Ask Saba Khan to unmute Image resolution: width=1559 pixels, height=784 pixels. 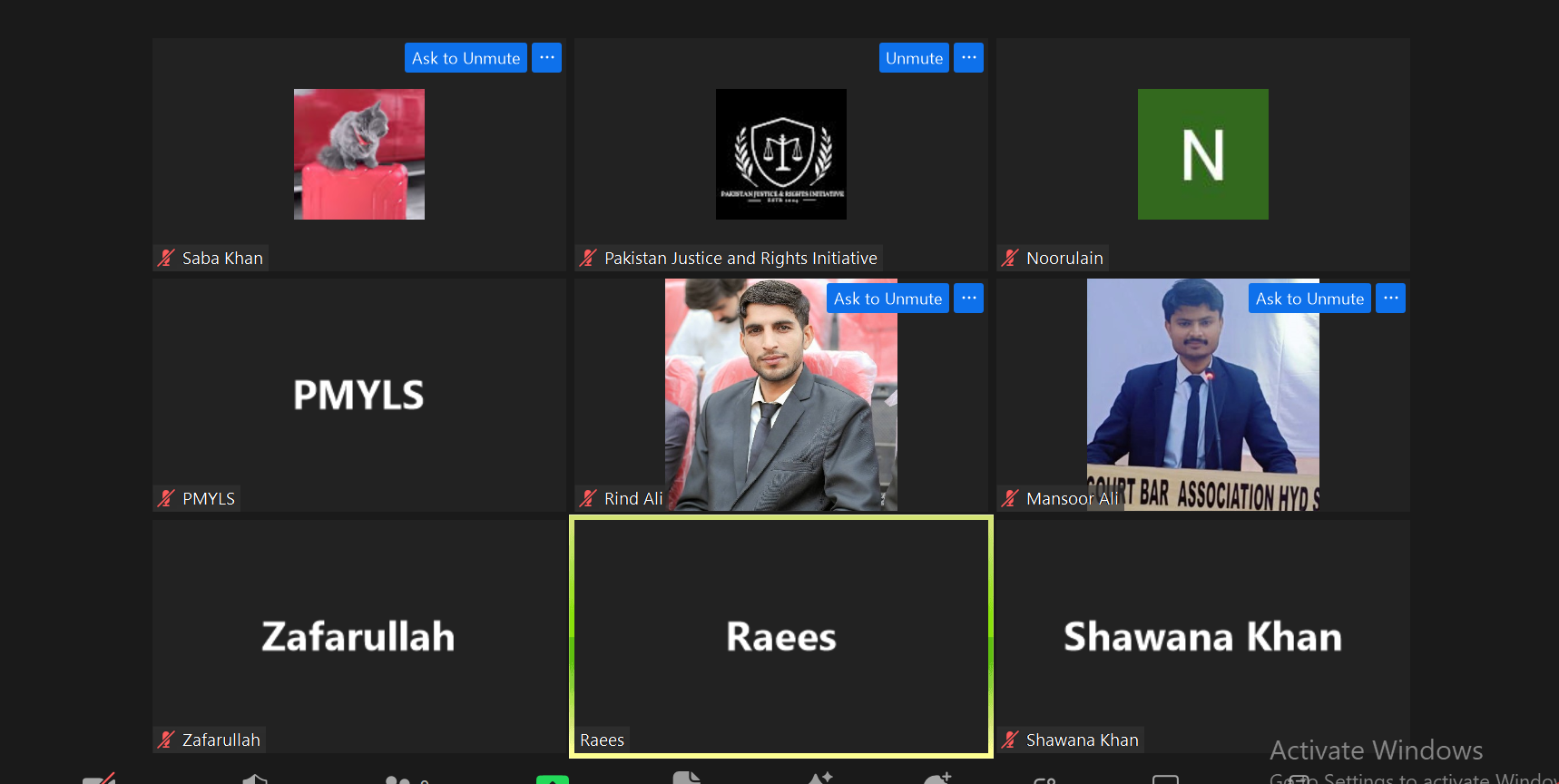click(x=466, y=58)
